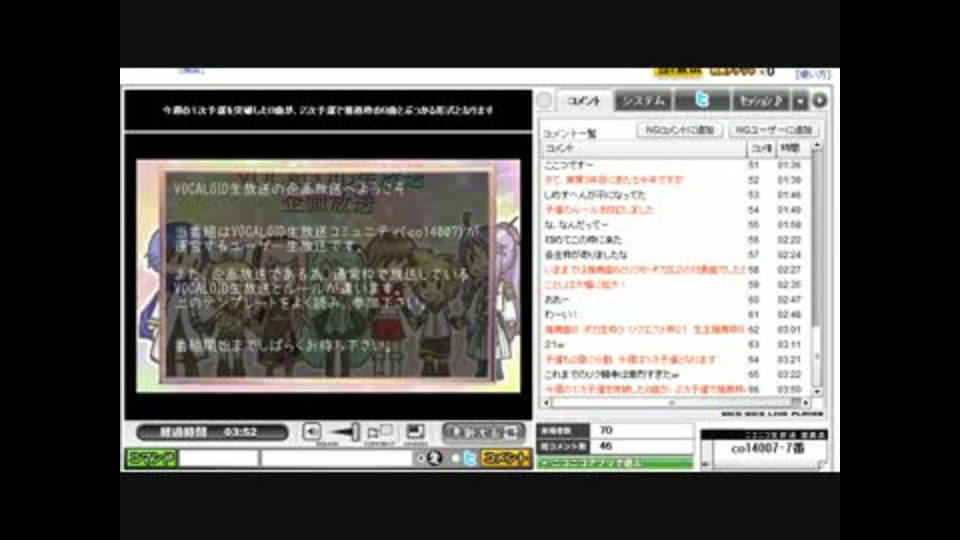
Task: Select comment '21w' row 63
Action: pos(675,344)
